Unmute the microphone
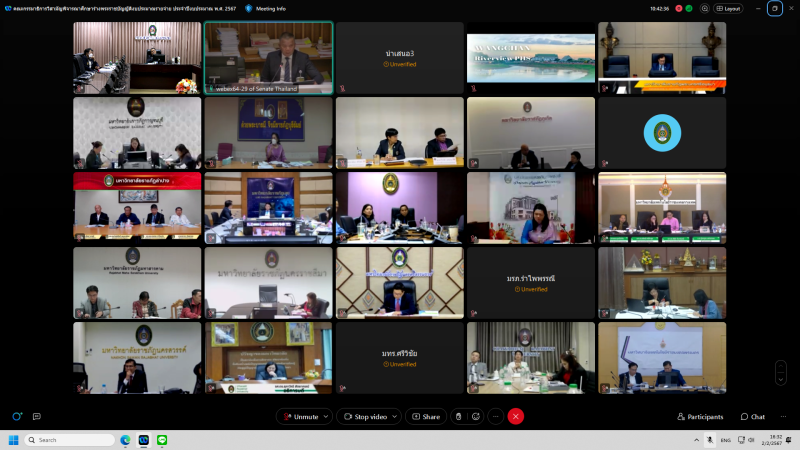Image resolution: width=800 pixels, height=450 pixels. point(300,416)
